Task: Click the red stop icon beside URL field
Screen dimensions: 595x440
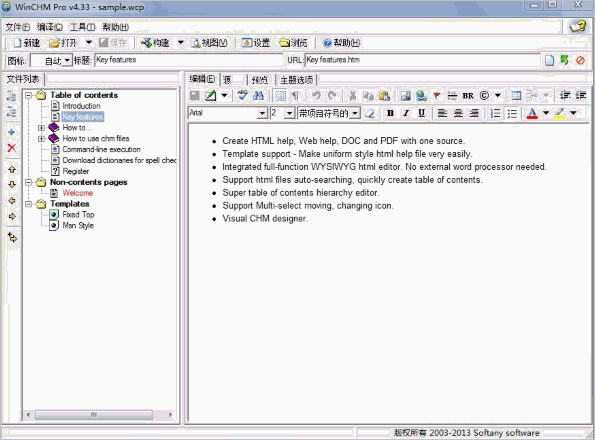Action: [x=580, y=60]
